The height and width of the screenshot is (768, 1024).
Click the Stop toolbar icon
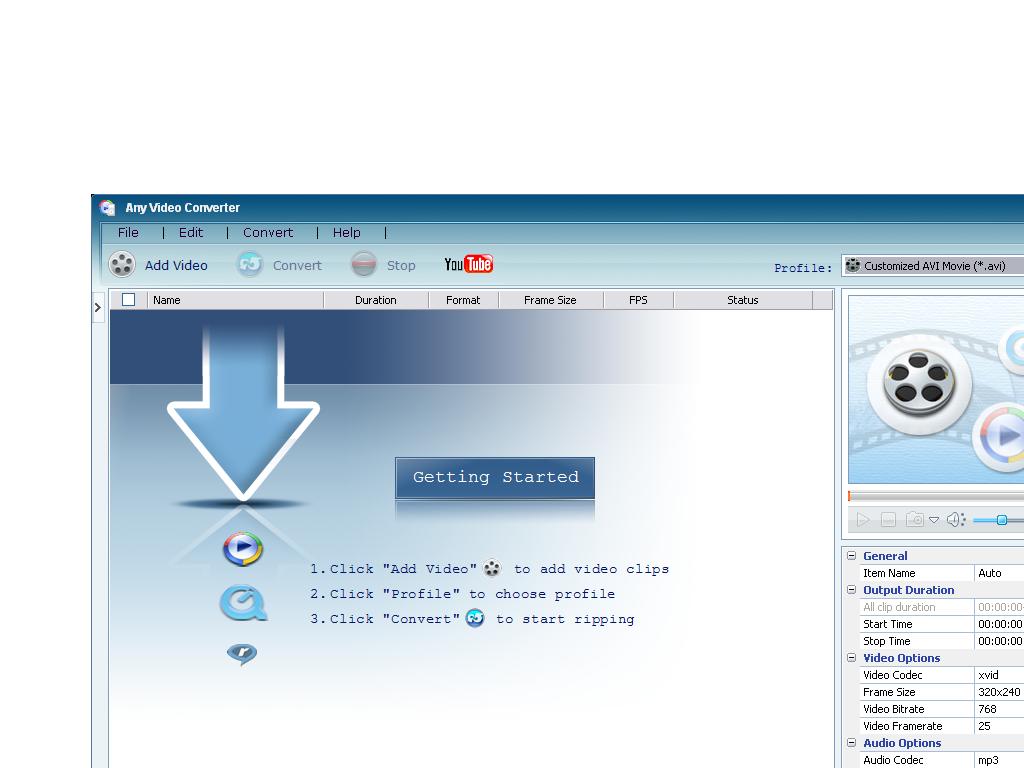tap(364, 264)
